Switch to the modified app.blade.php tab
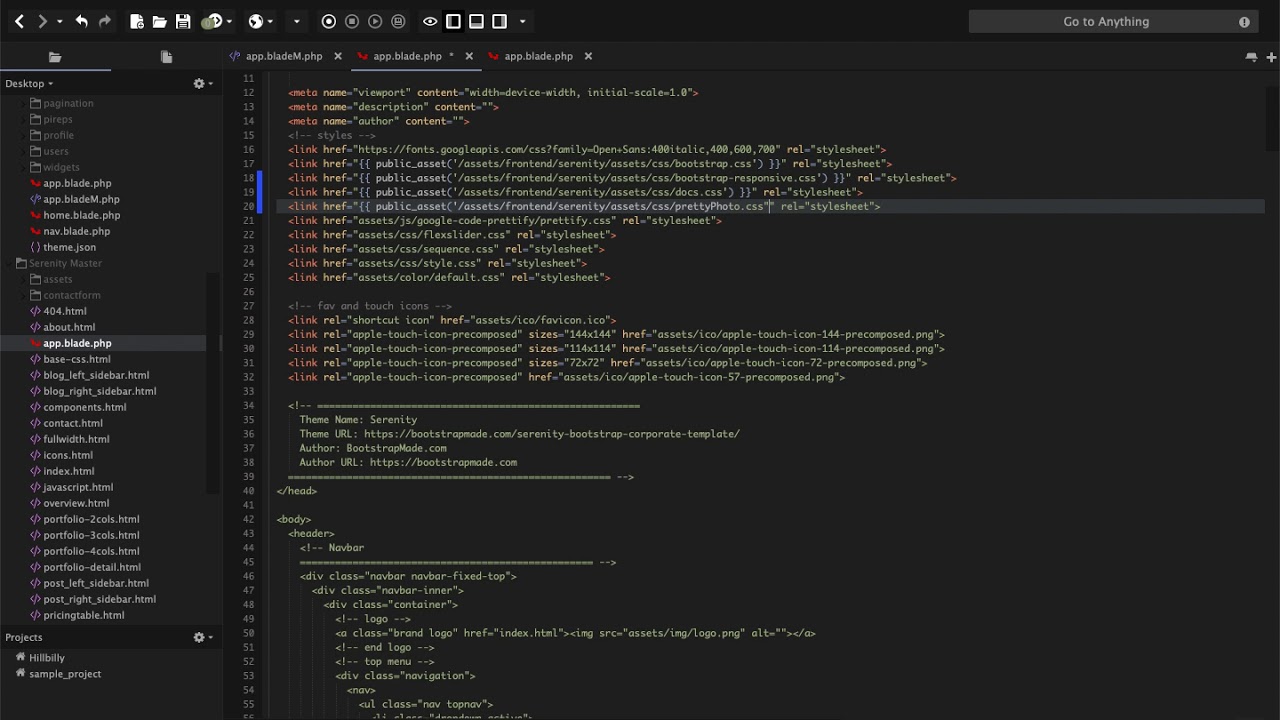This screenshot has width=1280, height=720. [x=407, y=56]
